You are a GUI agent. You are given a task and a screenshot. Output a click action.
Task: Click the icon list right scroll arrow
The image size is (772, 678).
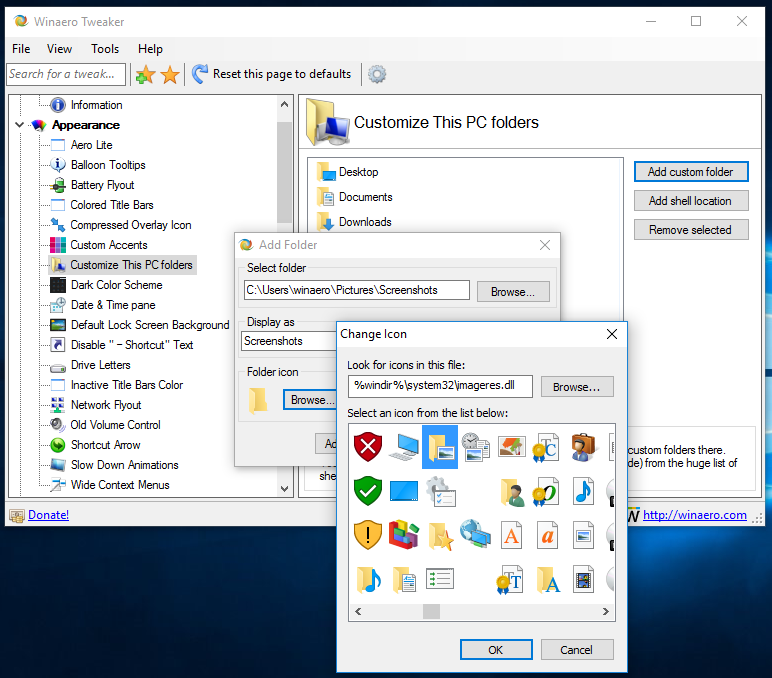coord(606,611)
